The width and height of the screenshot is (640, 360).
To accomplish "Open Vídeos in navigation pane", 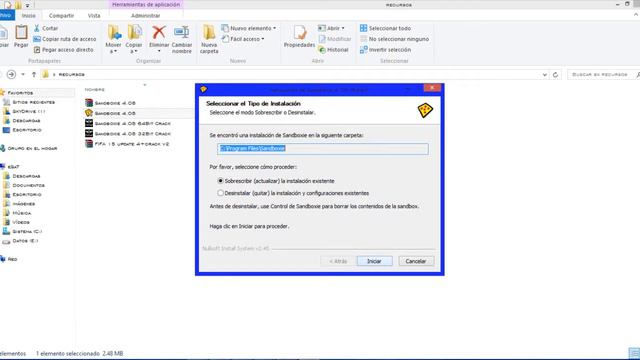I will (16, 222).
